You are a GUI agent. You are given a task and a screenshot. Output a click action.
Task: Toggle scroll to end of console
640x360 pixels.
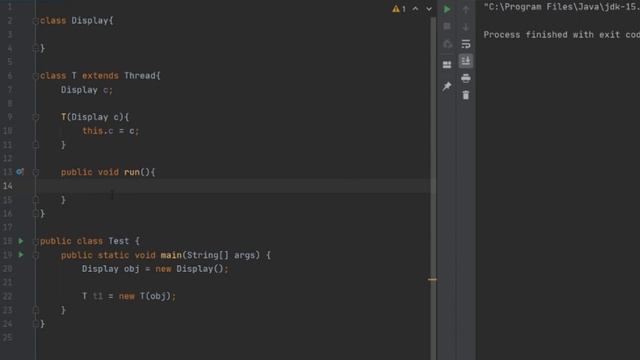(x=466, y=61)
